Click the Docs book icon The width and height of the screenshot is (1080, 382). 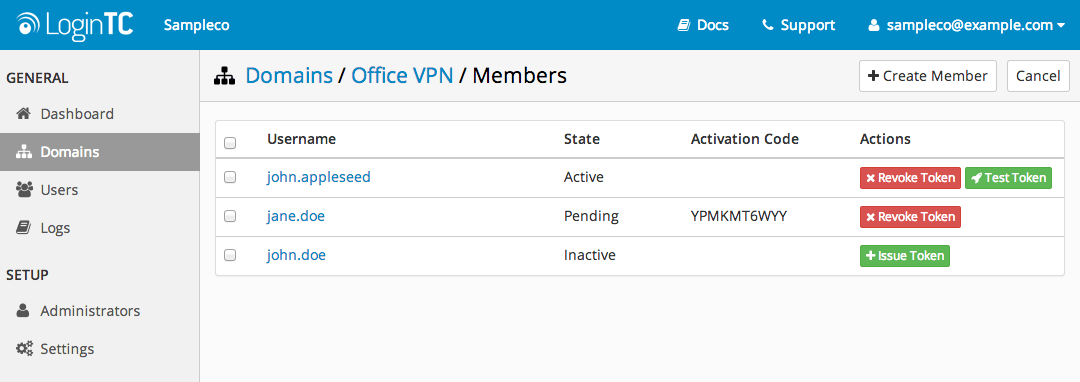684,25
